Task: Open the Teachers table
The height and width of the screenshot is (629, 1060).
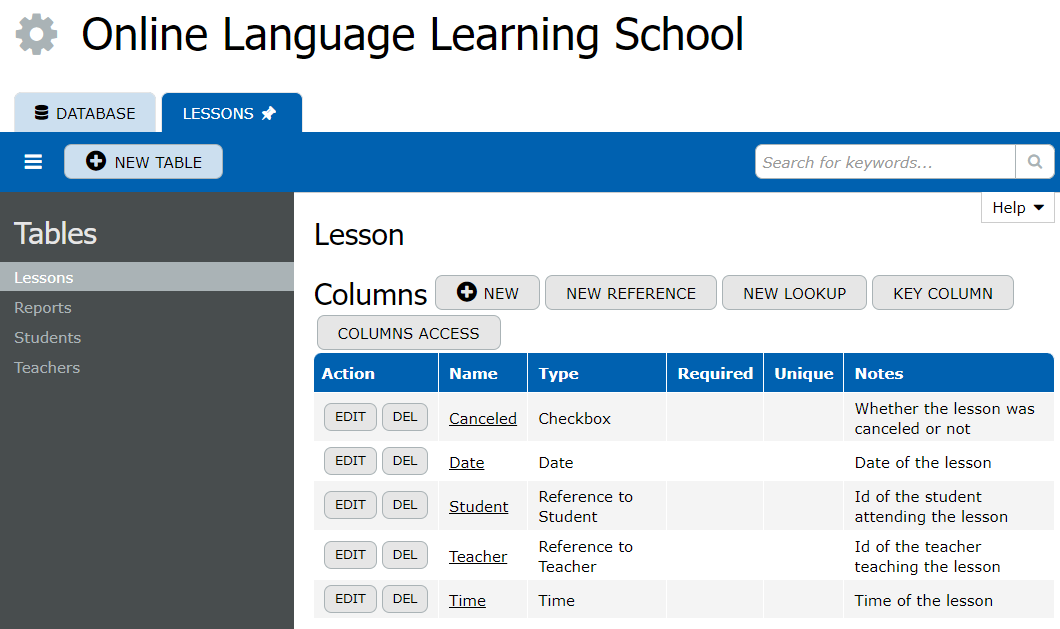Action: click(47, 368)
